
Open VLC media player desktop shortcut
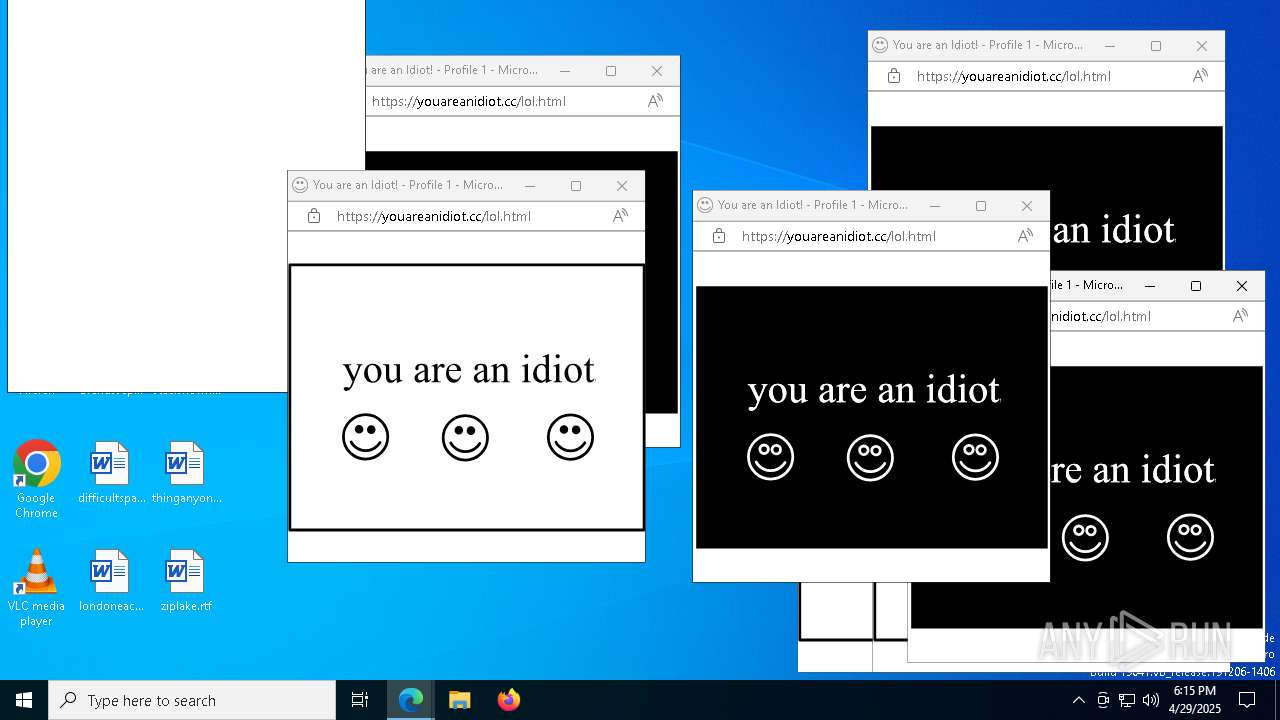36,588
